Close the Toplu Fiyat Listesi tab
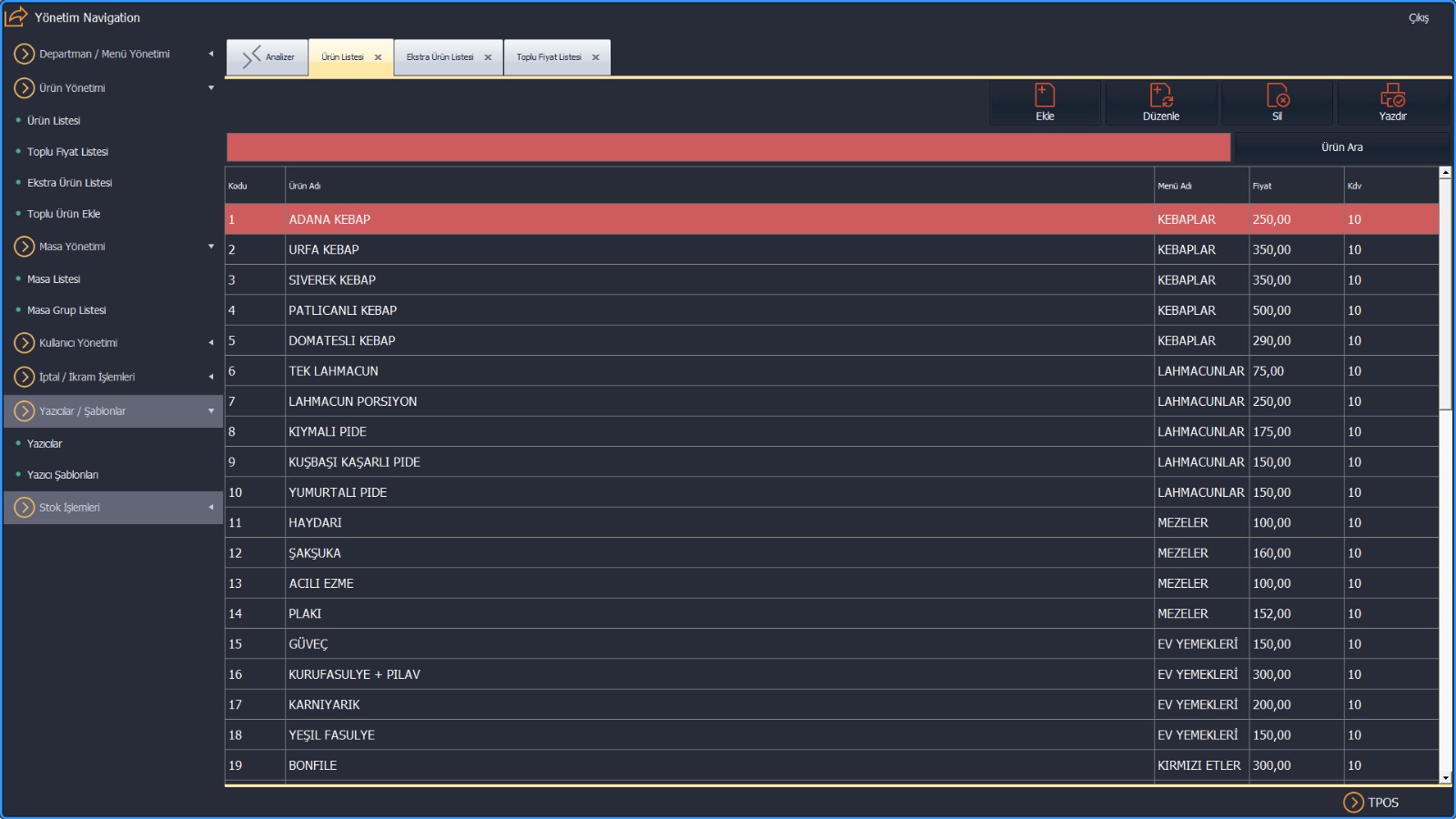The width and height of the screenshot is (1456, 819). point(596,57)
